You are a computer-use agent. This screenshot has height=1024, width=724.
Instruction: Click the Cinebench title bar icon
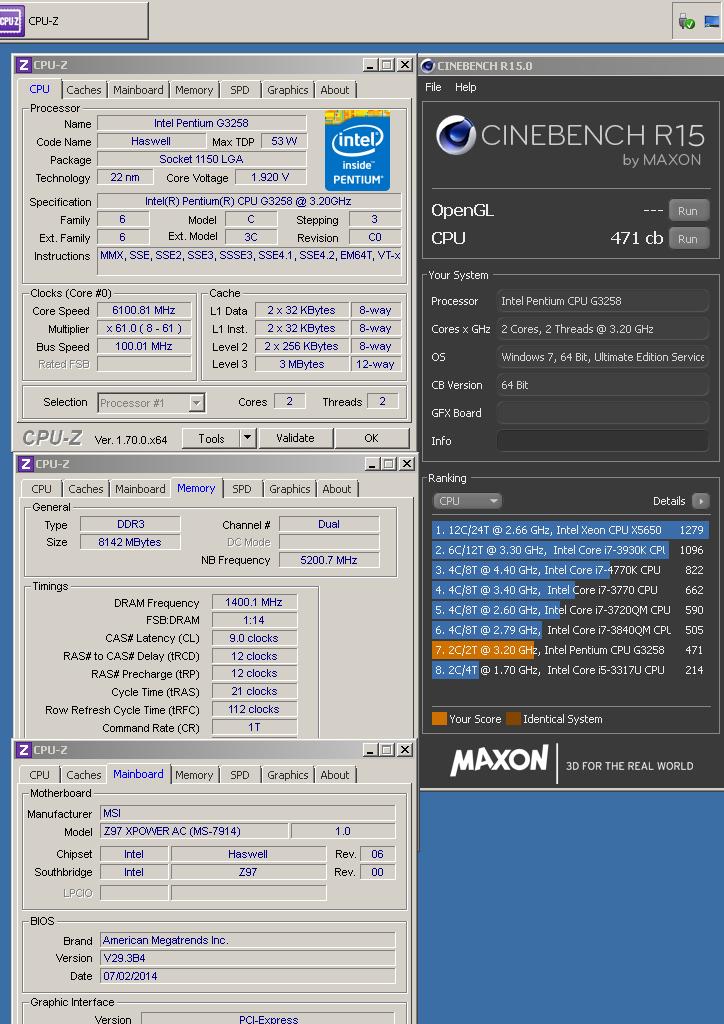pyautogui.click(x=428, y=65)
